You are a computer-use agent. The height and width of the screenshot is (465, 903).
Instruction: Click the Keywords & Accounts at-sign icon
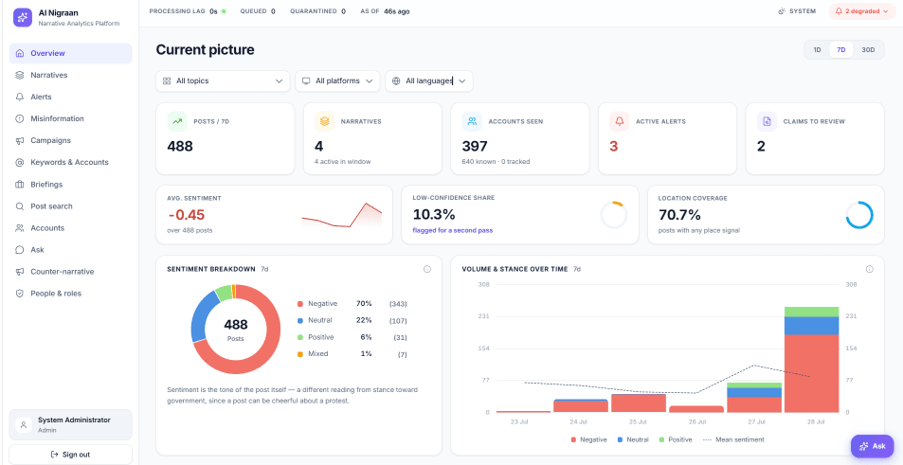click(x=20, y=162)
